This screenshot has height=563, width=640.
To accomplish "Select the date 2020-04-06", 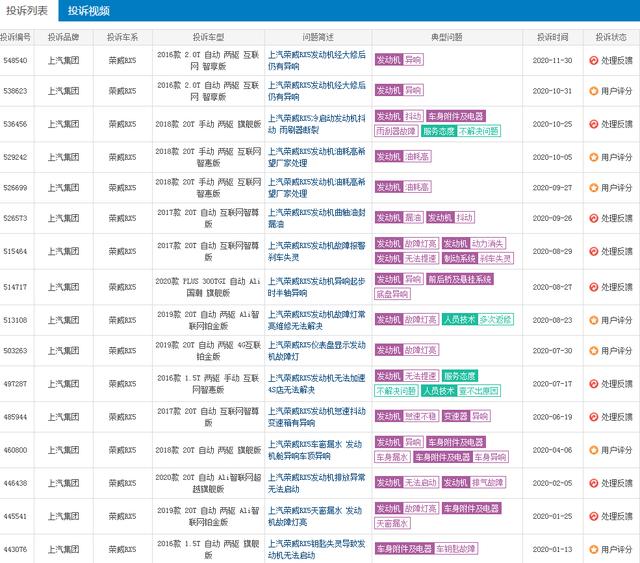I will [x=552, y=450].
